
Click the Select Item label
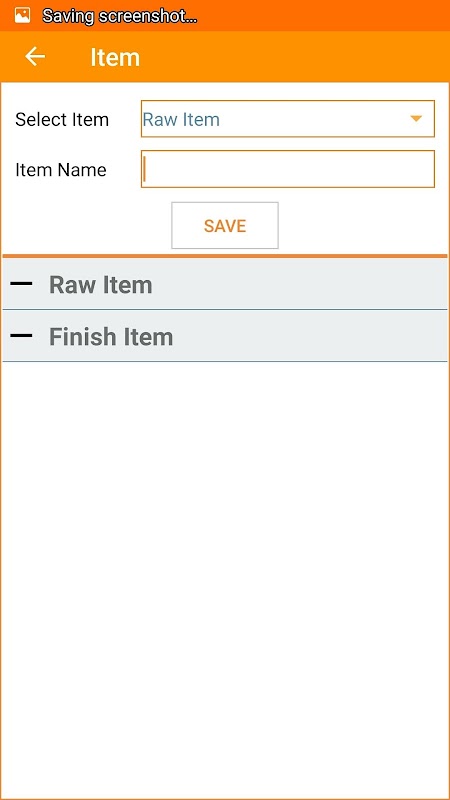coord(62,119)
